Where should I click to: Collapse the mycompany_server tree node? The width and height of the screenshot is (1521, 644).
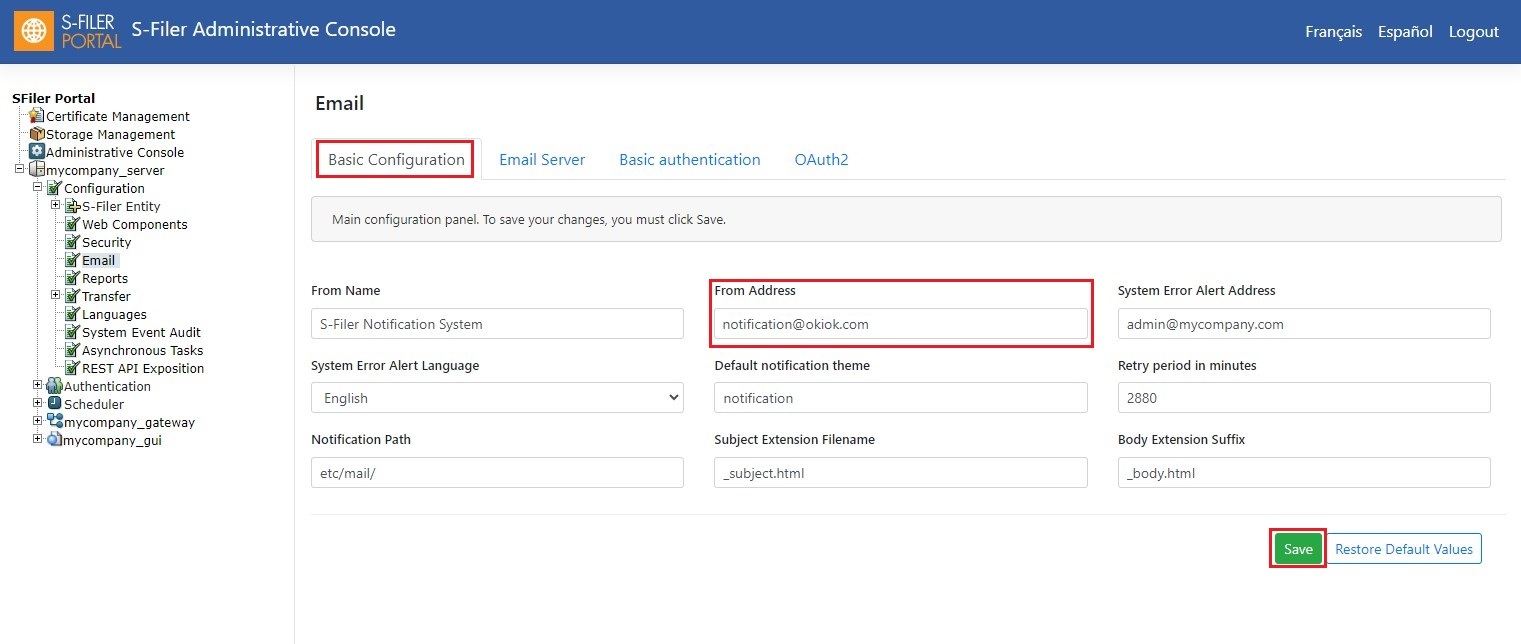pos(19,170)
